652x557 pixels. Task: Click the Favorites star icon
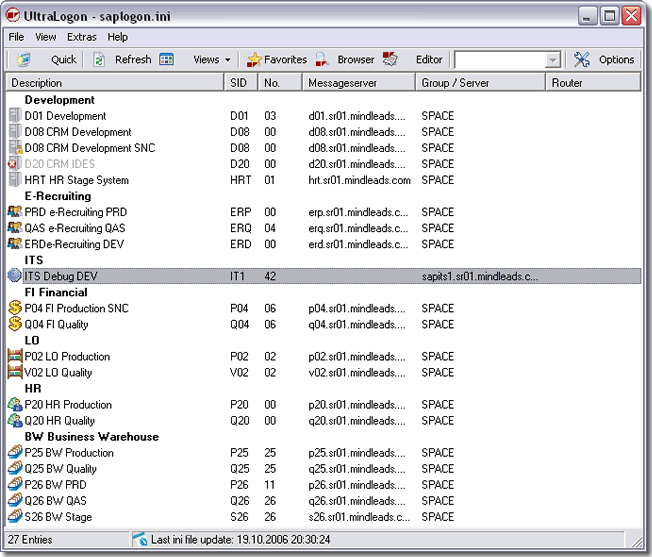click(254, 59)
